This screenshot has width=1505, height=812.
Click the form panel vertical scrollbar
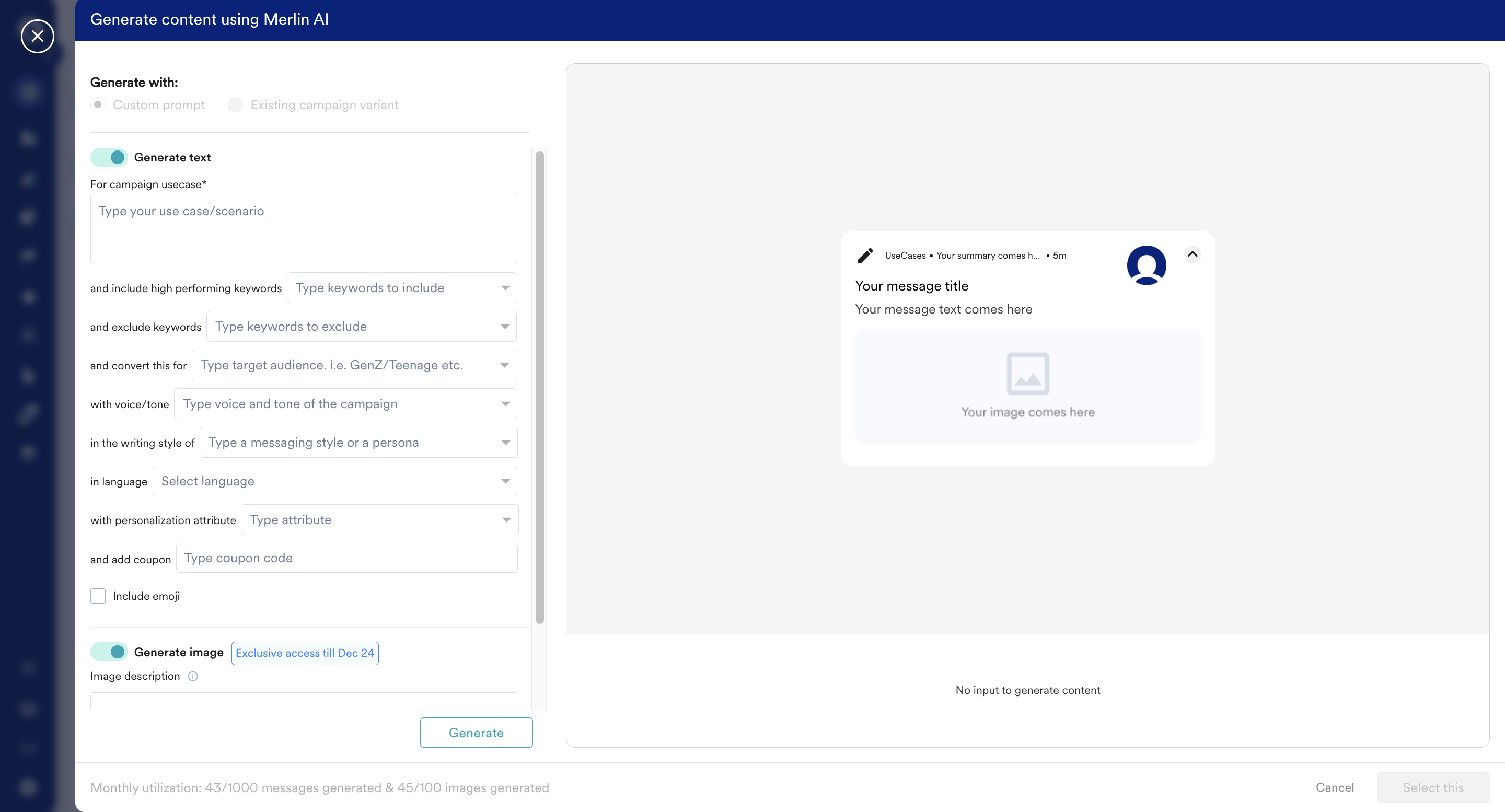[x=539, y=387]
